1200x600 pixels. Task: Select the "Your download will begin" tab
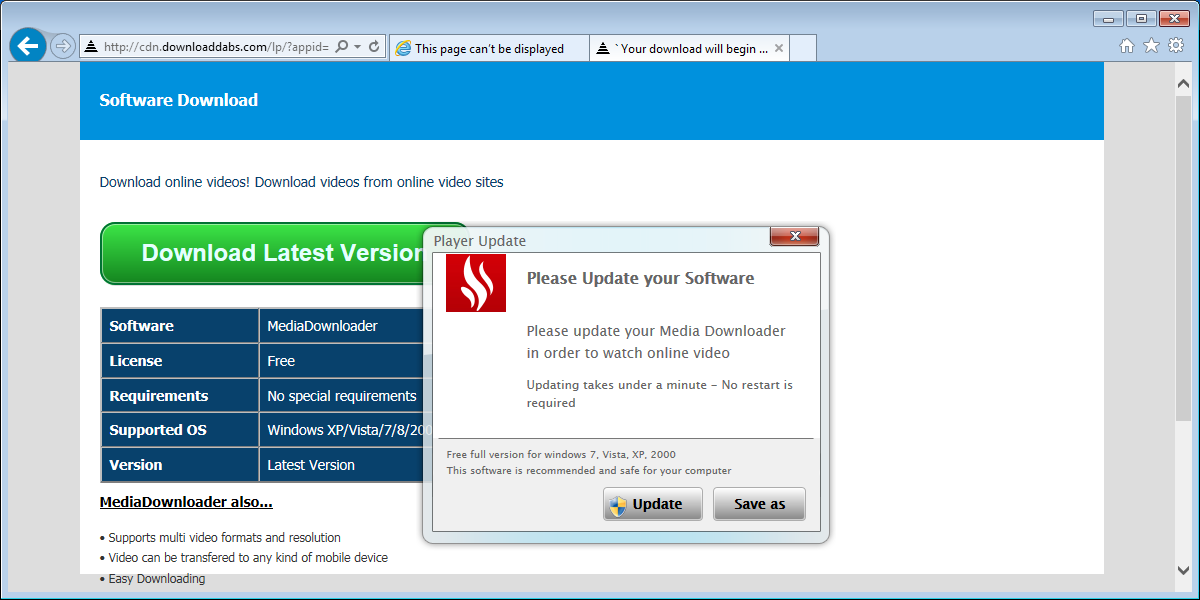tap(684, 48)
